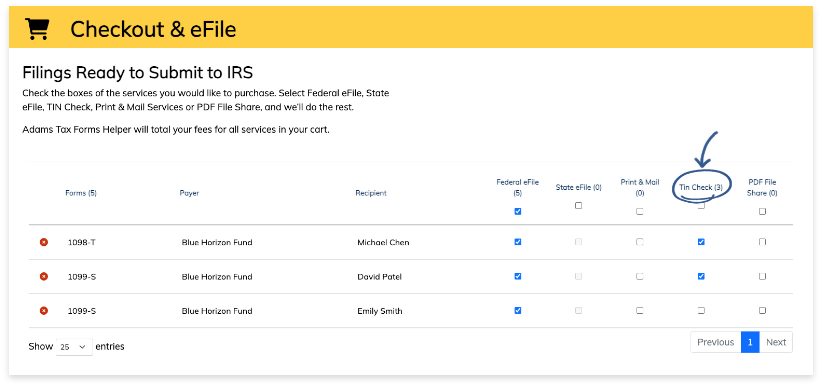This screenshot has width=822, height=387.
Task: Remove the 1099-S David Patel filing
Action: tap(44, 276)
